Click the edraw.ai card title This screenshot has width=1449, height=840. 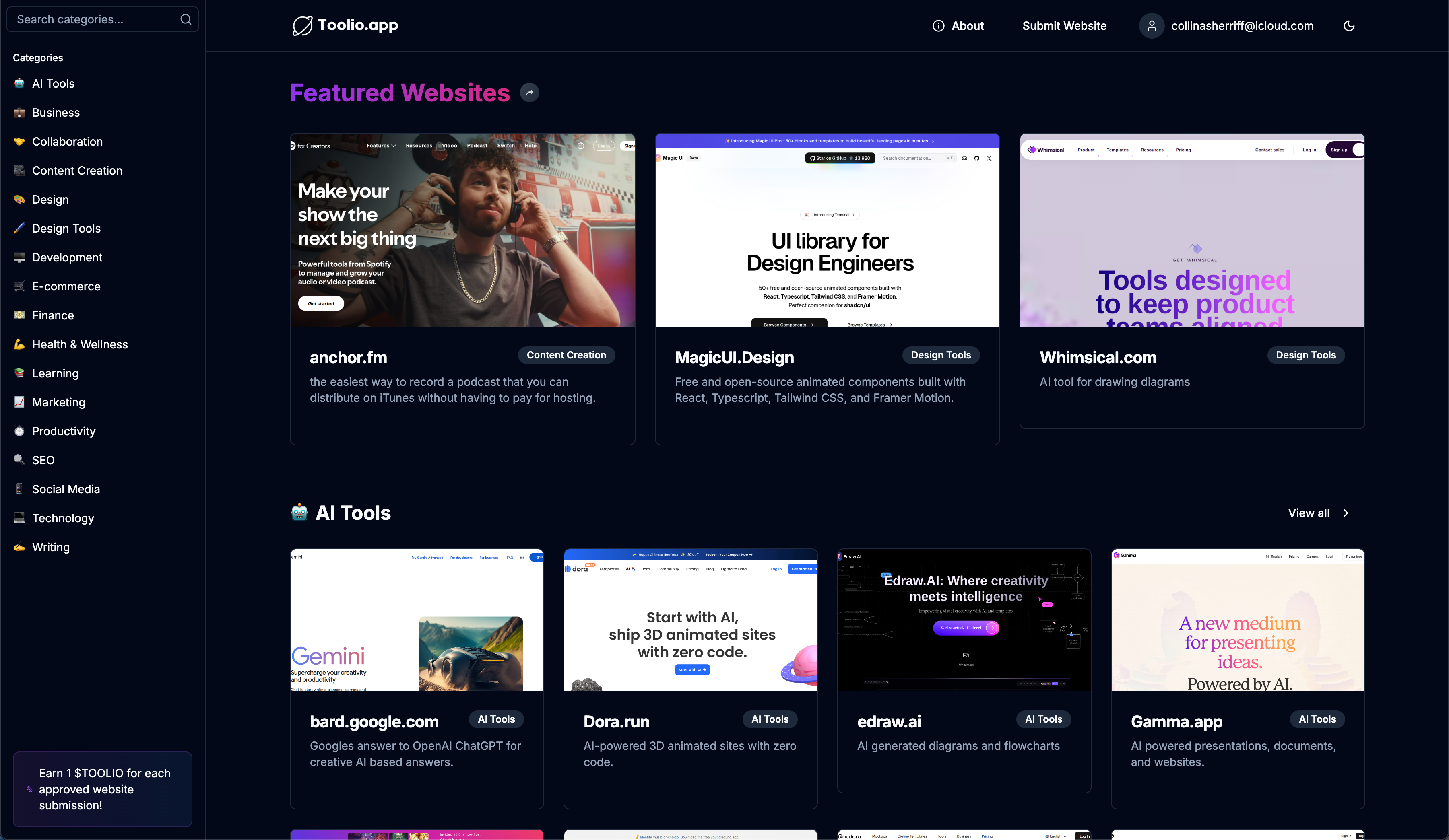pyautogui.click(x=889, y=722)
